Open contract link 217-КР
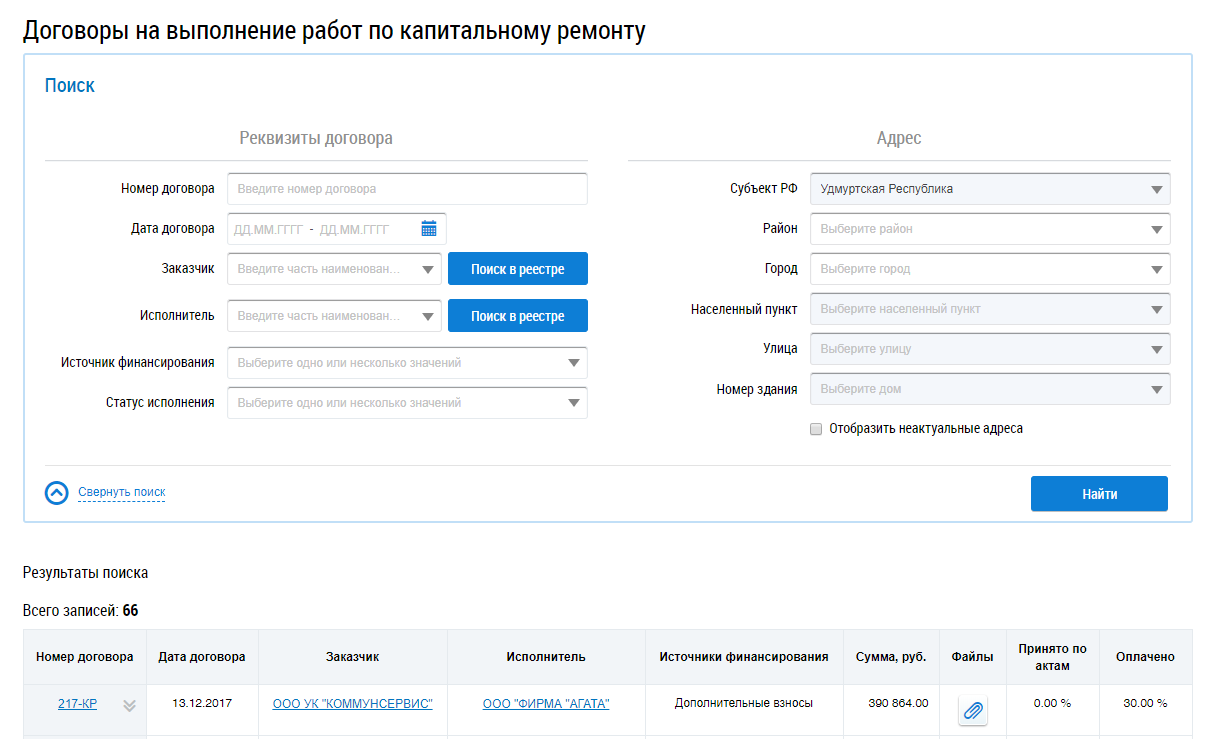The image size is (1206, 739). point(77,704)
